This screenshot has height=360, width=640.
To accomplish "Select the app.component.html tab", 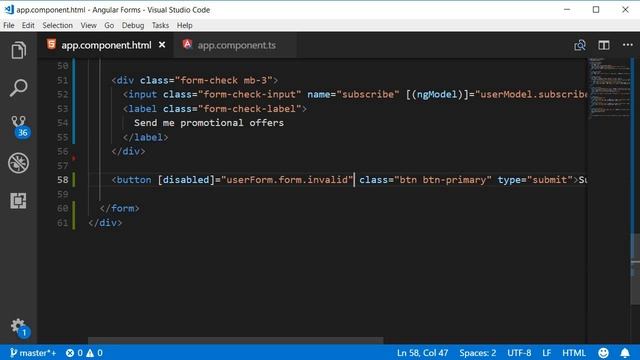I will click(106, 45).
